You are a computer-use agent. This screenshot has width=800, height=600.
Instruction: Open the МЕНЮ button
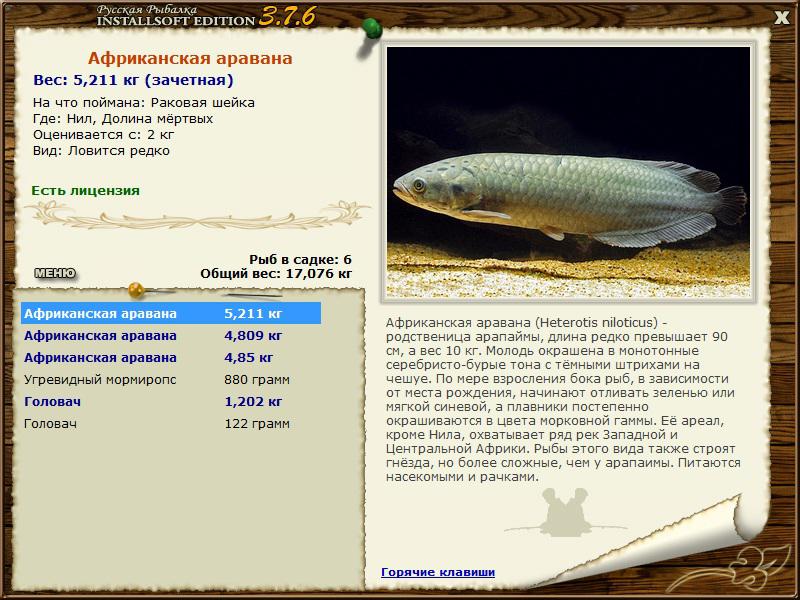55,273
